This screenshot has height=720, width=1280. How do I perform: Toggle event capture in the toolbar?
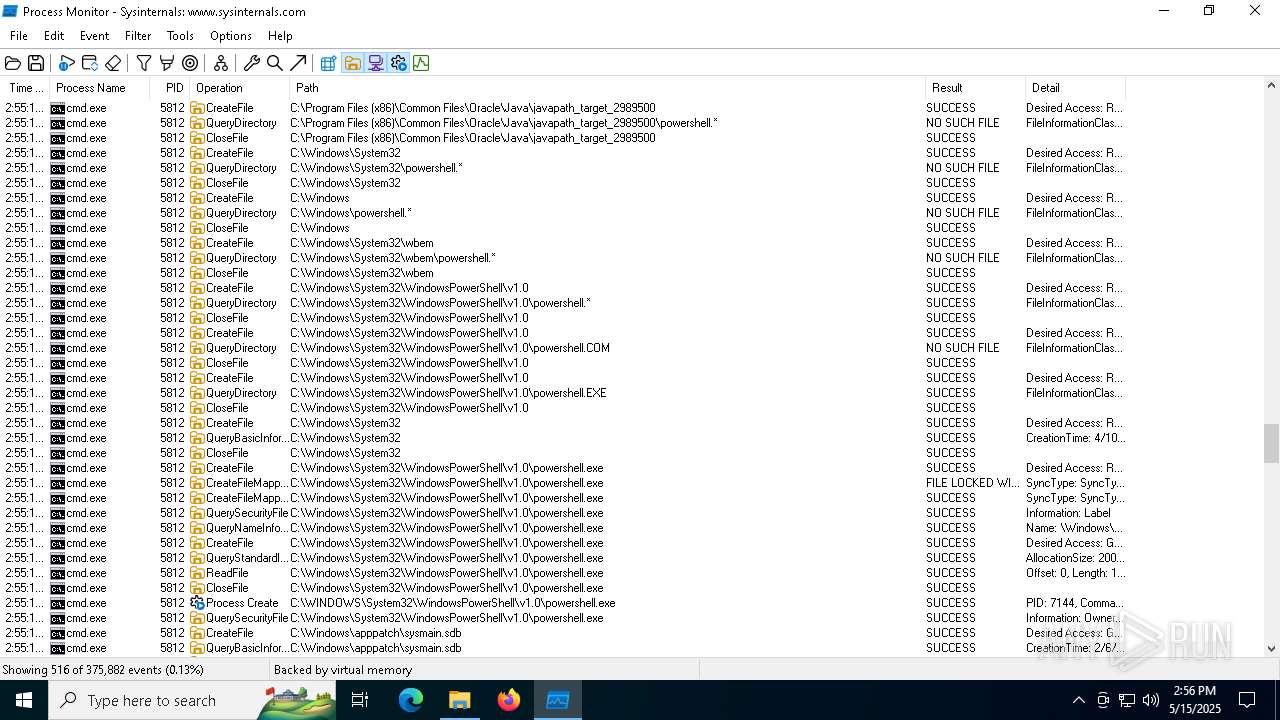[x=66, y=63]
